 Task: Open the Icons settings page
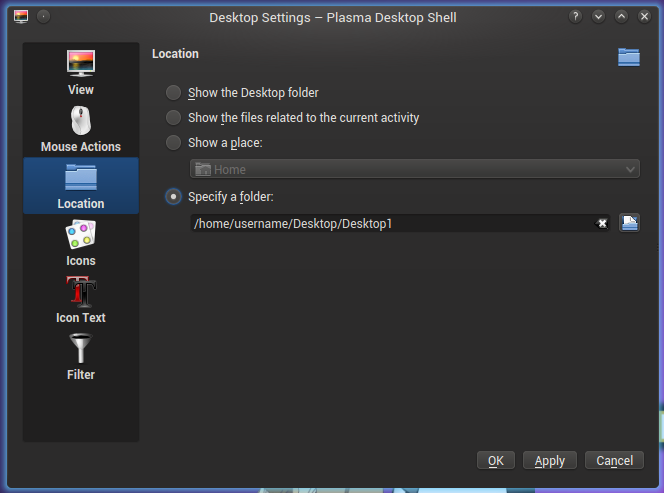pyautogui.click(x=81, y=243)
